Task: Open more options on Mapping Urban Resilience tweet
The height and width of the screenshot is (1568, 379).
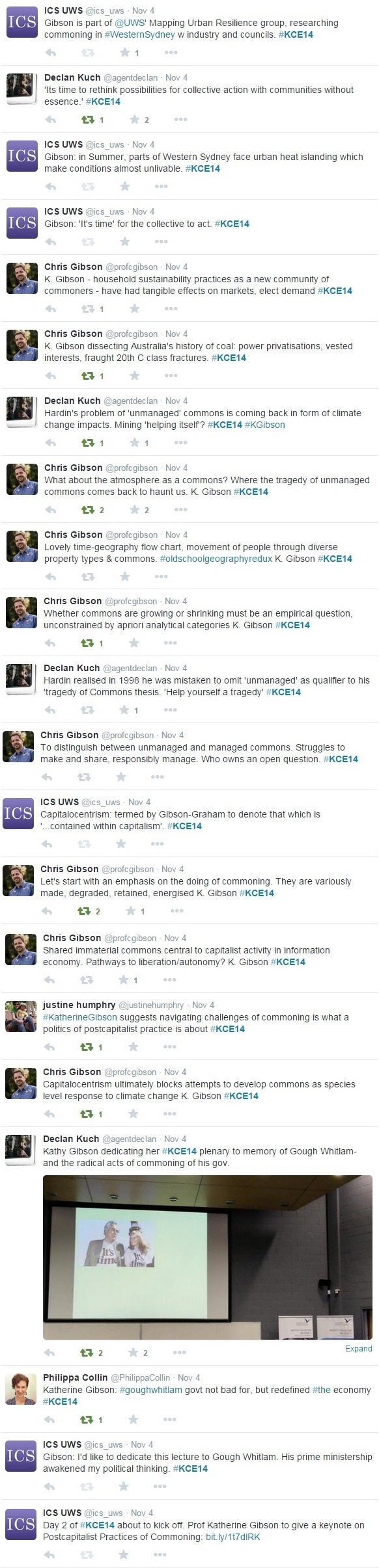Action: click(x=170, y=53)
